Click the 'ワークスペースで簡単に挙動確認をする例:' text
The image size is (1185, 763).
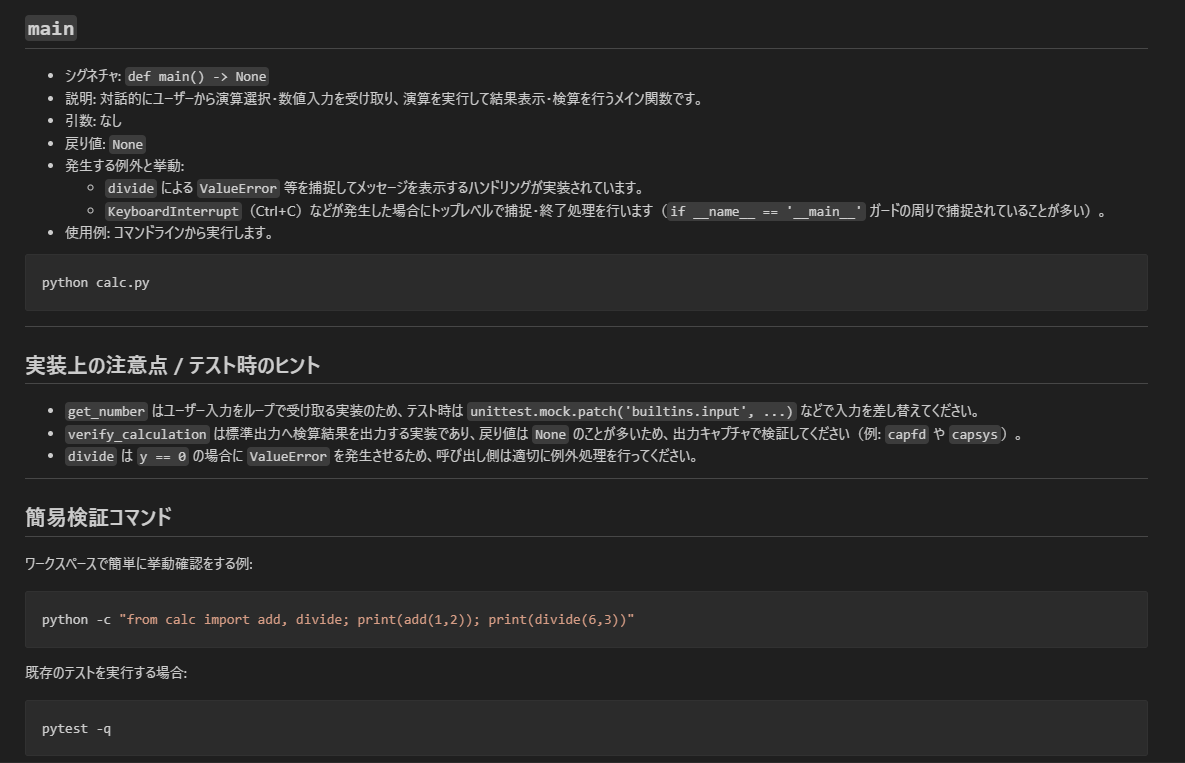(138, 564)
